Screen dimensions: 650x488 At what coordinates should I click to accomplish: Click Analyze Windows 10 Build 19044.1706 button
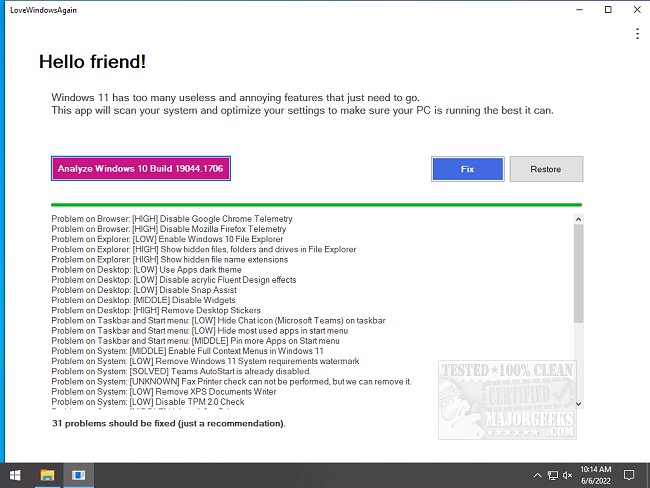[x=141, y=168]
